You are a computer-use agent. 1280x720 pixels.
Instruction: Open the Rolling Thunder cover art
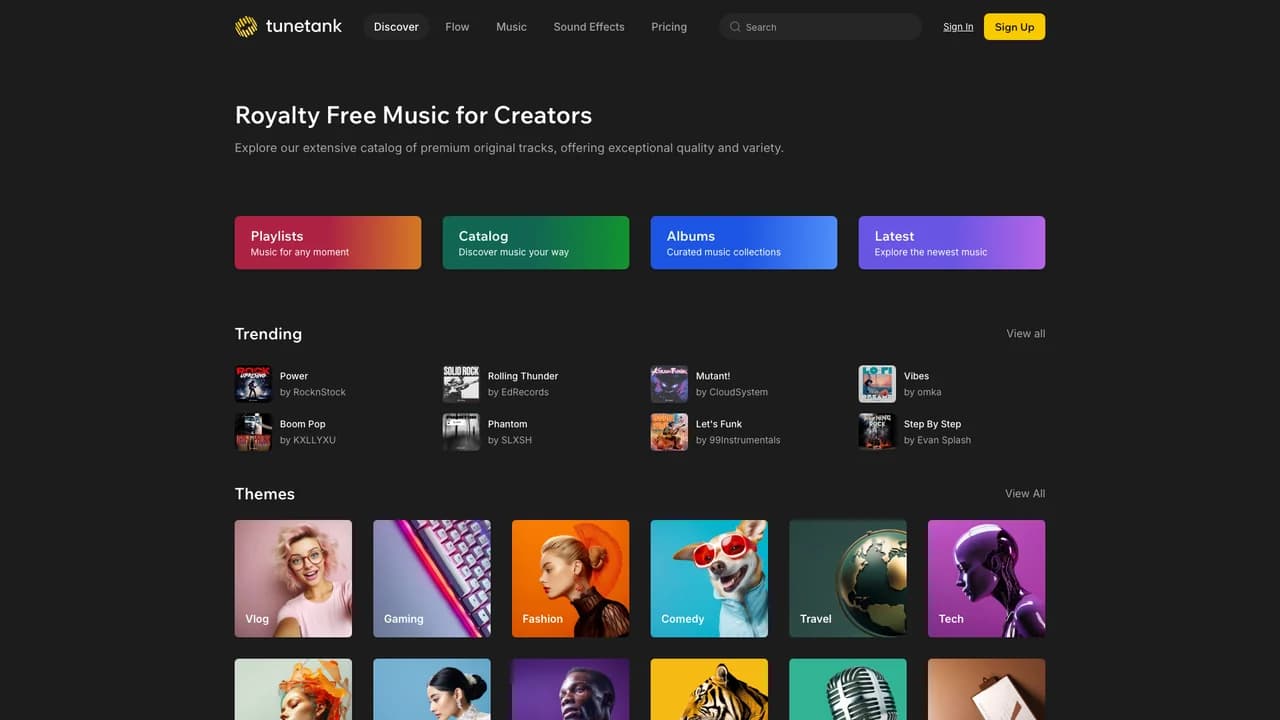point(461,384)
